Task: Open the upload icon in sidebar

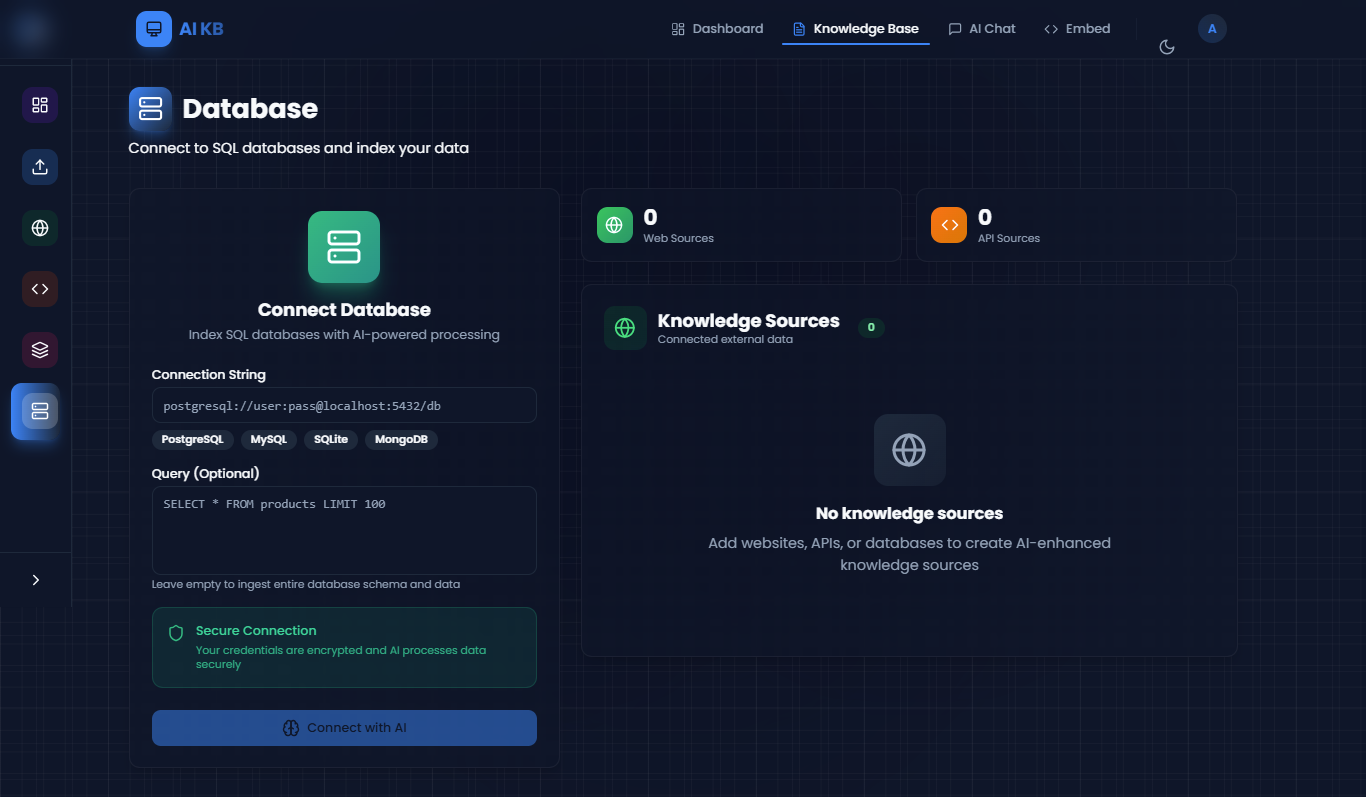Action: [40, 167]
